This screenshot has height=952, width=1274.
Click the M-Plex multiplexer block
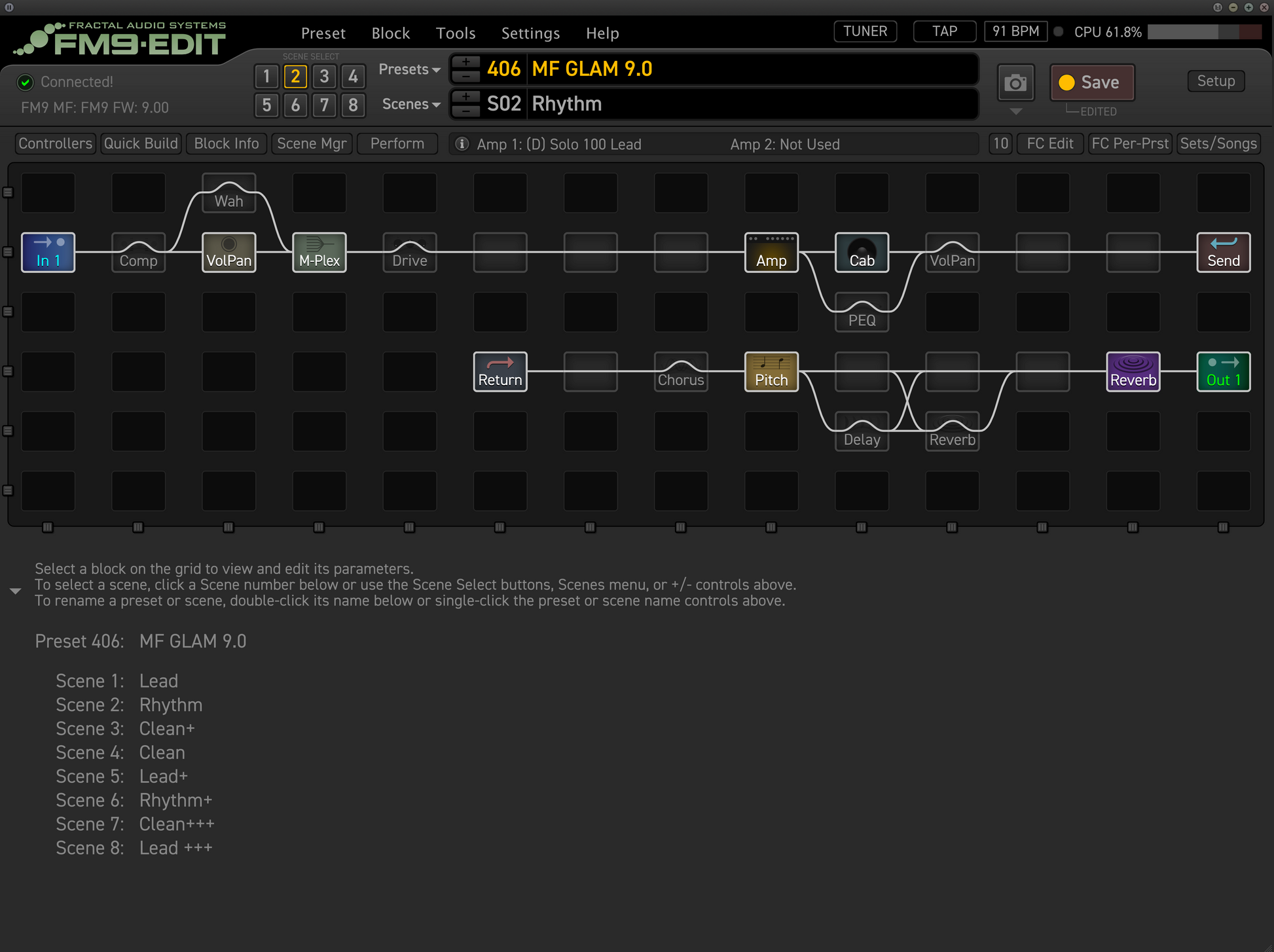click(319, 252)
